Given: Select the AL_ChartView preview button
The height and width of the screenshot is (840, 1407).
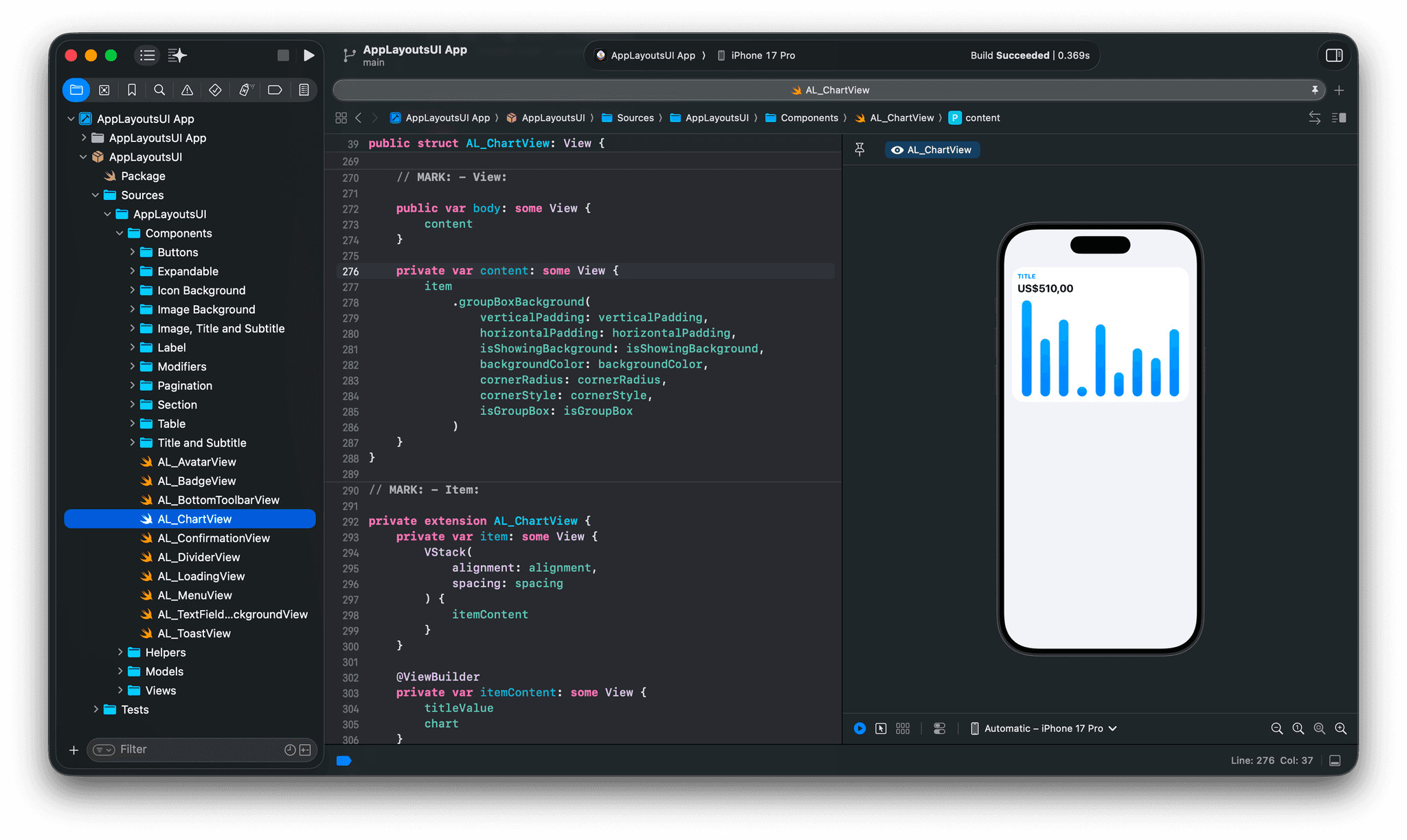Looking at the screenshot, I should click(x=932, y=150).
